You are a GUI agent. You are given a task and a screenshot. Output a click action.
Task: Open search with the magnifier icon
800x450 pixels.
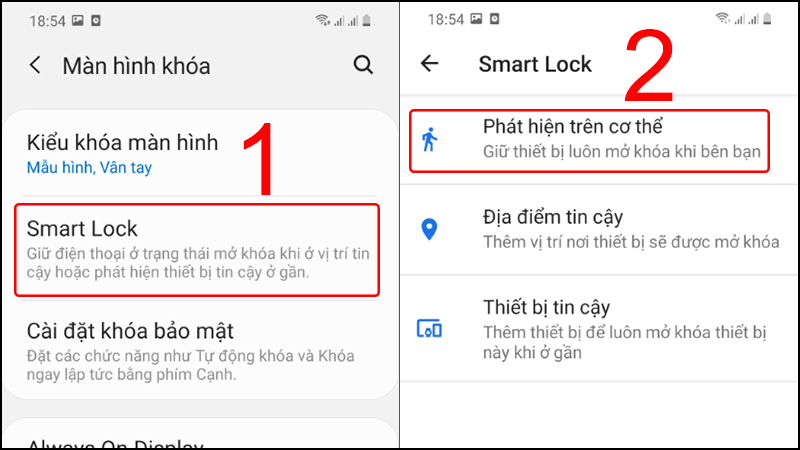coord(363,65)
